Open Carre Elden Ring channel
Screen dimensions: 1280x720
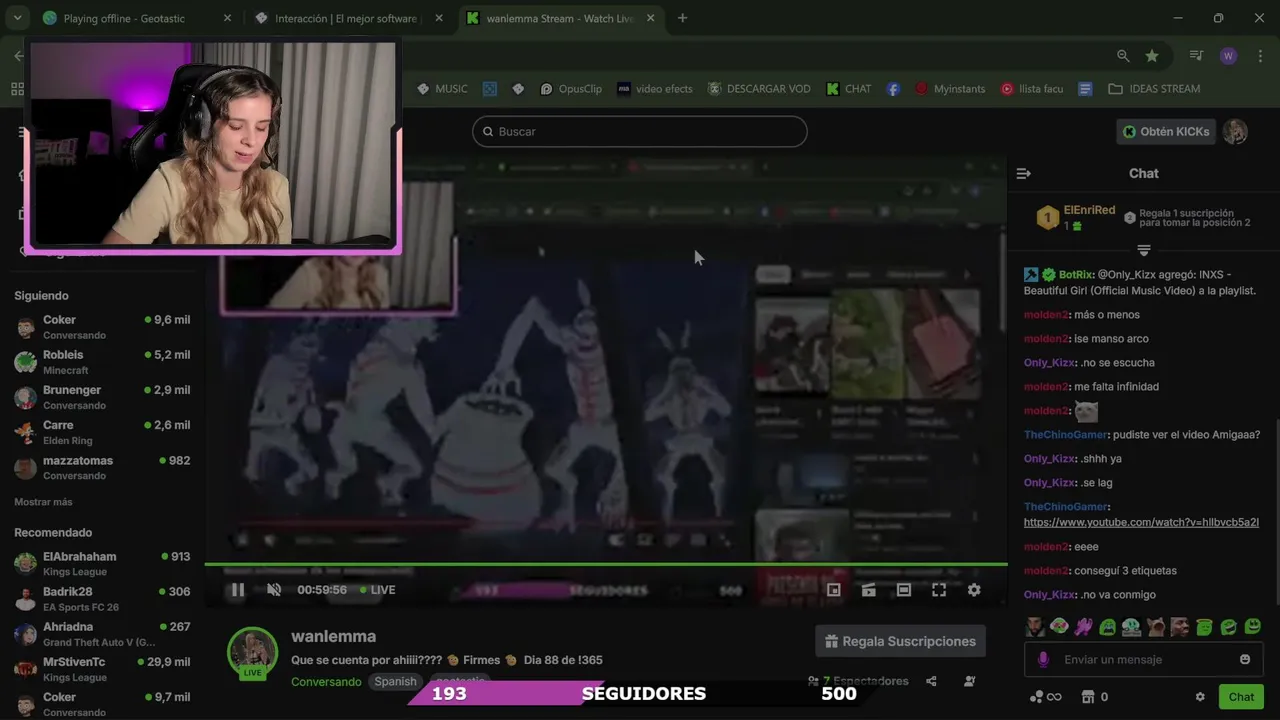102,432
